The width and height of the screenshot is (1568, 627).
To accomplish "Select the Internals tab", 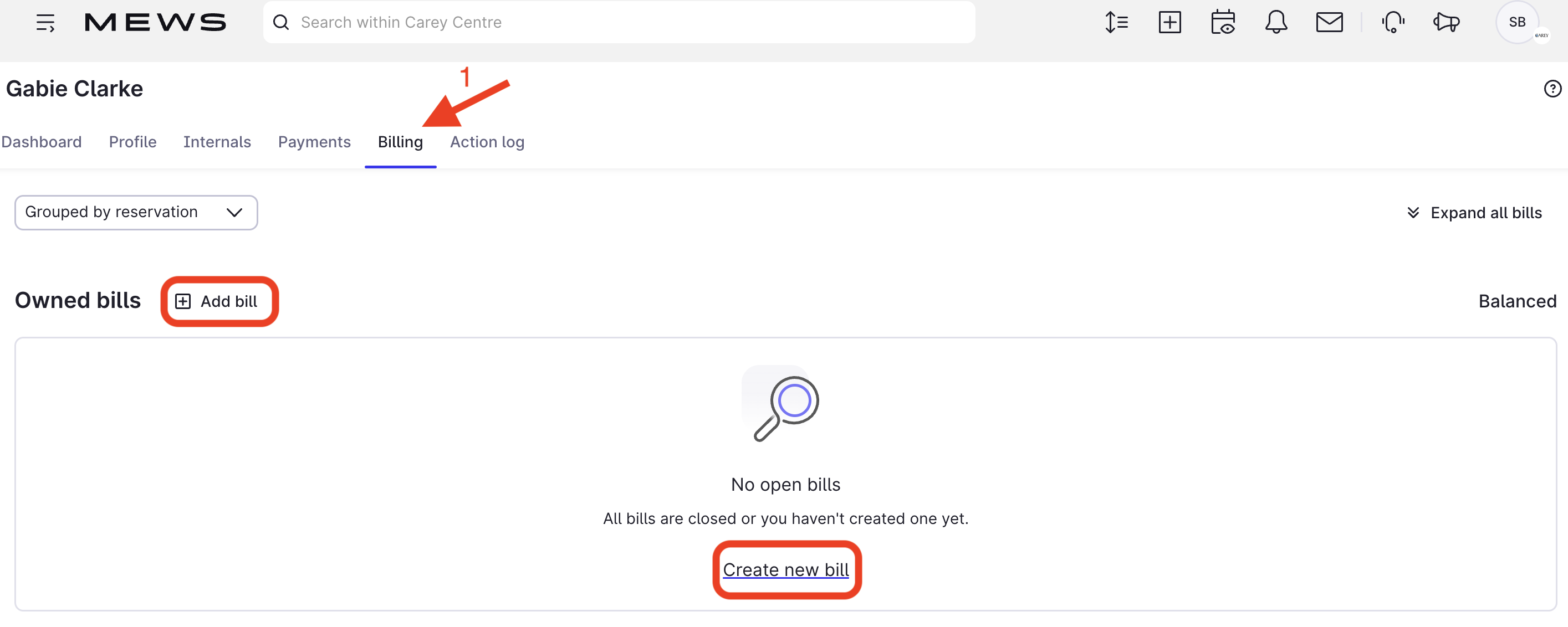I will [x=217, y=142].
